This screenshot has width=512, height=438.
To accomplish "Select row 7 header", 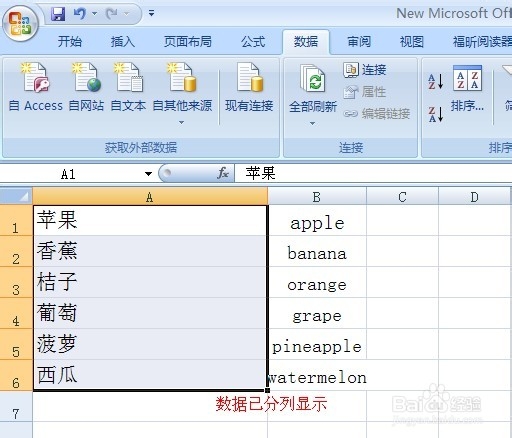I will pyautogui.click(x=16, y=406).
